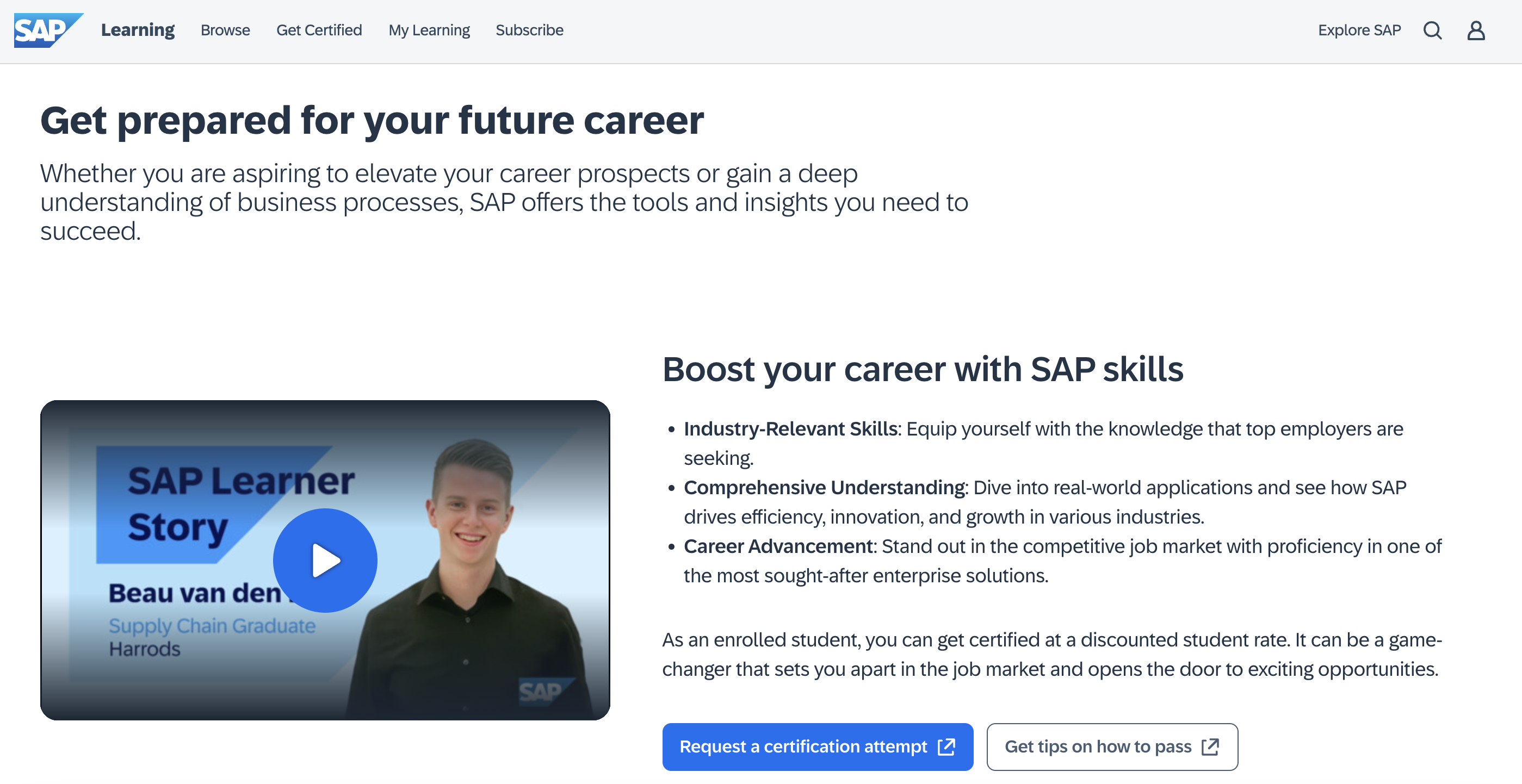Open the Subscribe menu item
The width and height of the screenshot is (1522, 784).
pyautogui.click(x=529, y=30)
